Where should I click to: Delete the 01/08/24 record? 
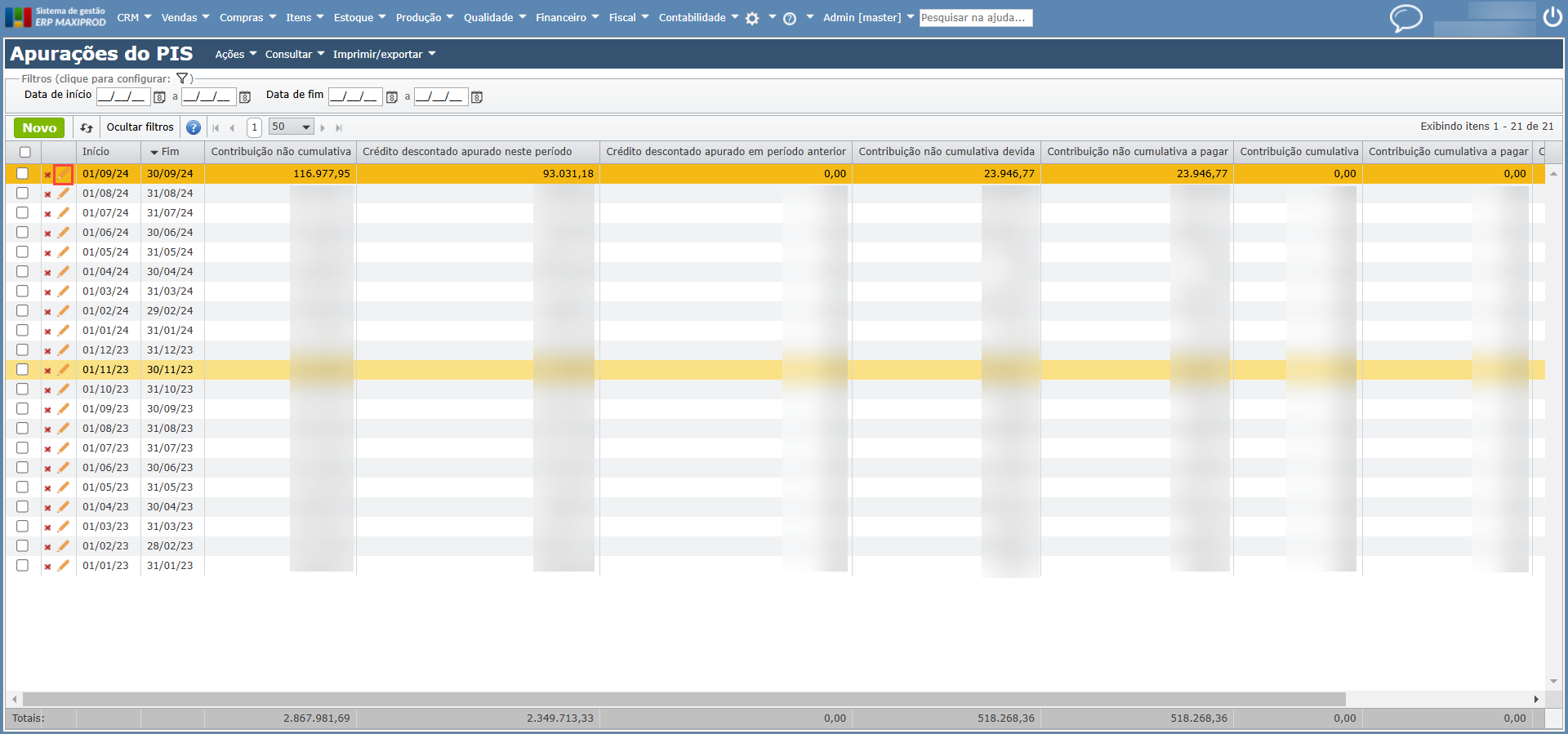tap(47, 194)
